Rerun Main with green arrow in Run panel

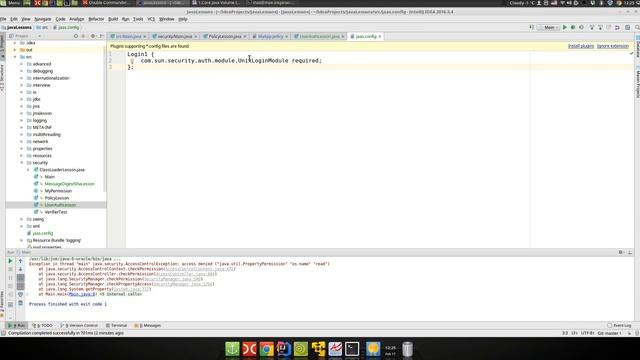pos(10,261)
